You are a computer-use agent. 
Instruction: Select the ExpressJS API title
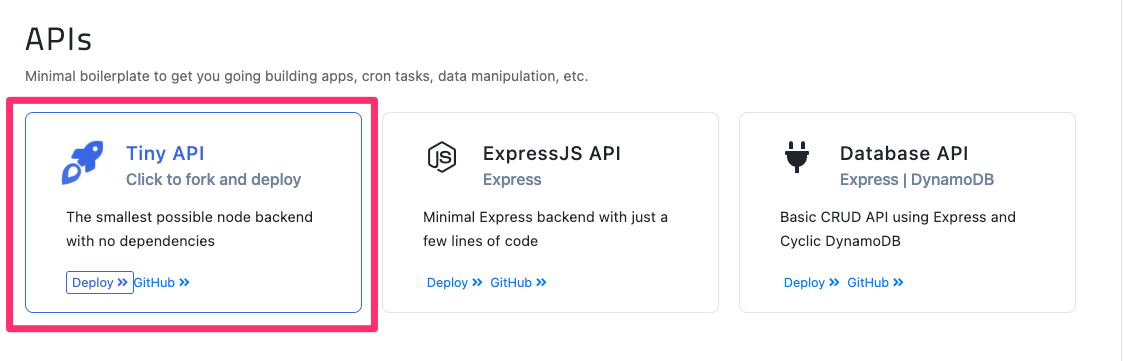click(551, 153)
